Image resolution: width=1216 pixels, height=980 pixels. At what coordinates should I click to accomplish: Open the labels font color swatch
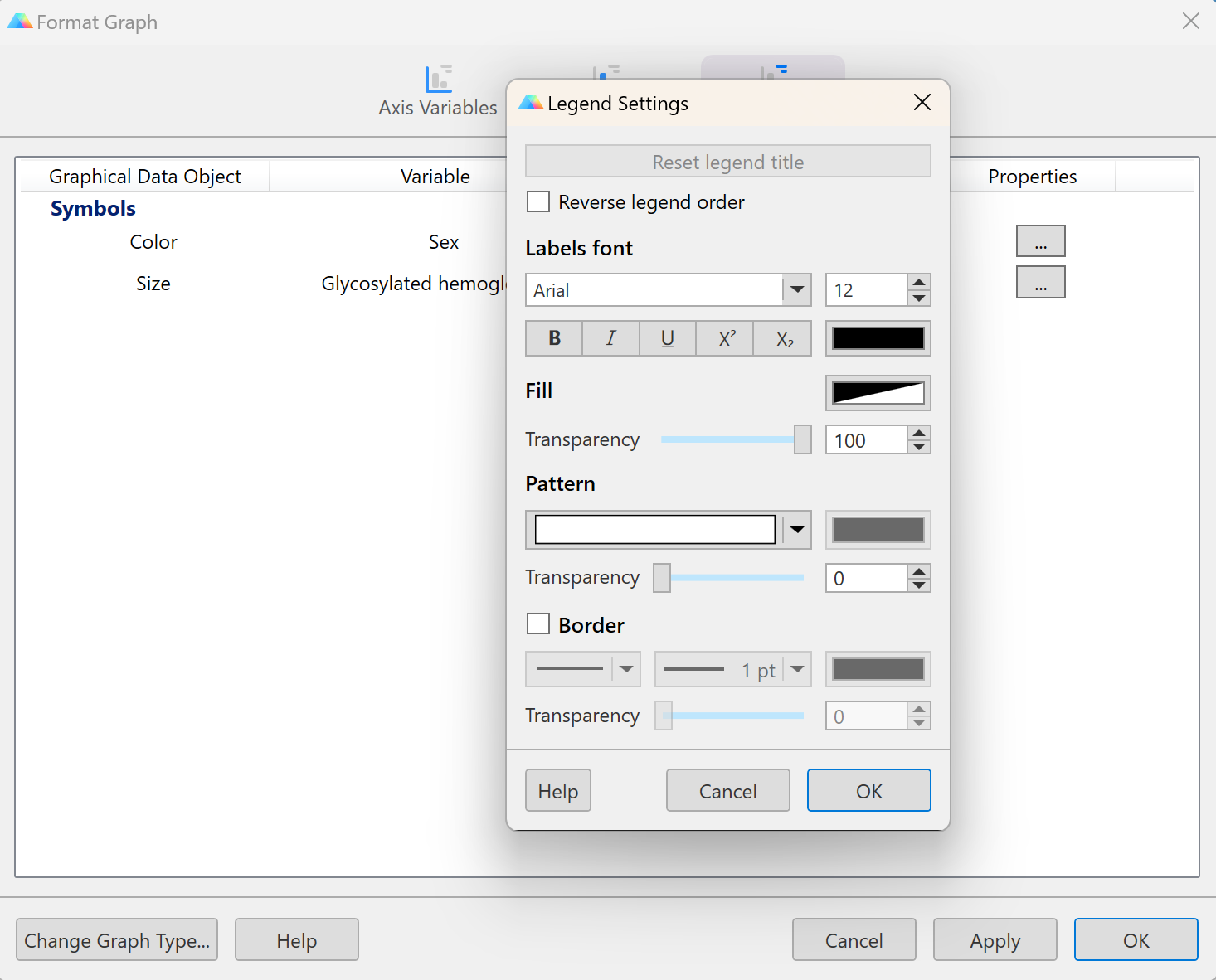click(878, 338)
